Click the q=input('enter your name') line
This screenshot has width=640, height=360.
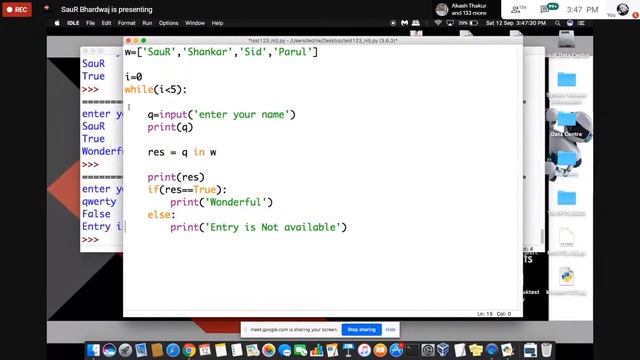[x=221, y=114]
